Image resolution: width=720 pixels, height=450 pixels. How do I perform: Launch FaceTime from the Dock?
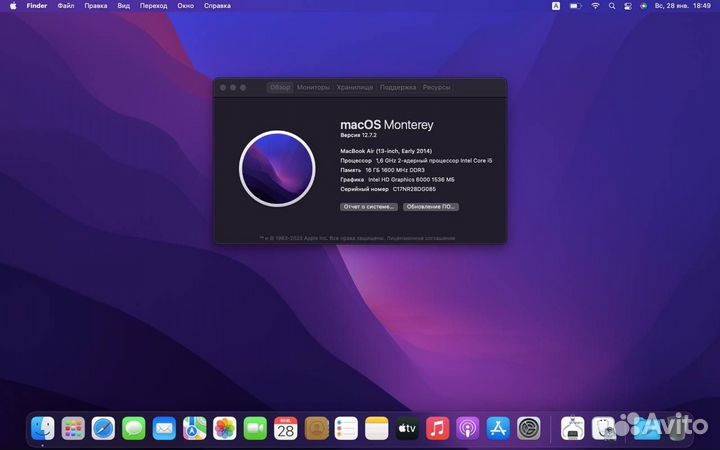point(255,428)
